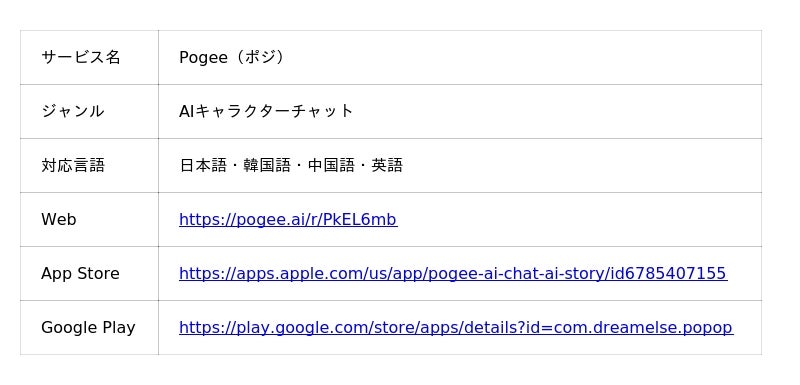This screenshot has height=385, width=800.
Task: Click the word 日本語 in languages row
Action: click(x=203, y=166)
